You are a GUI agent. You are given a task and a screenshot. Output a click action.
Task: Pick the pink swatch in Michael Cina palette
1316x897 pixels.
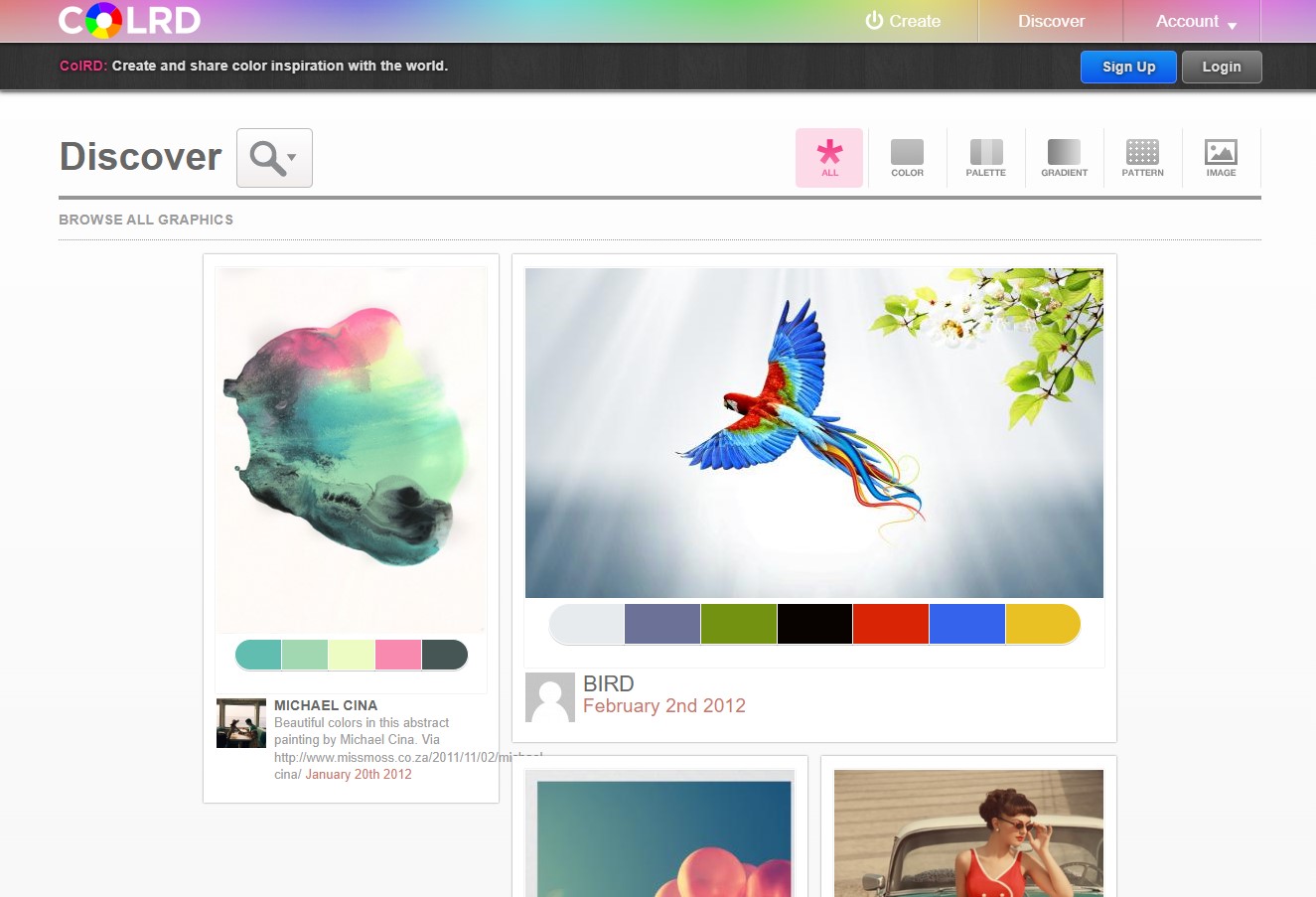point(398,655)
